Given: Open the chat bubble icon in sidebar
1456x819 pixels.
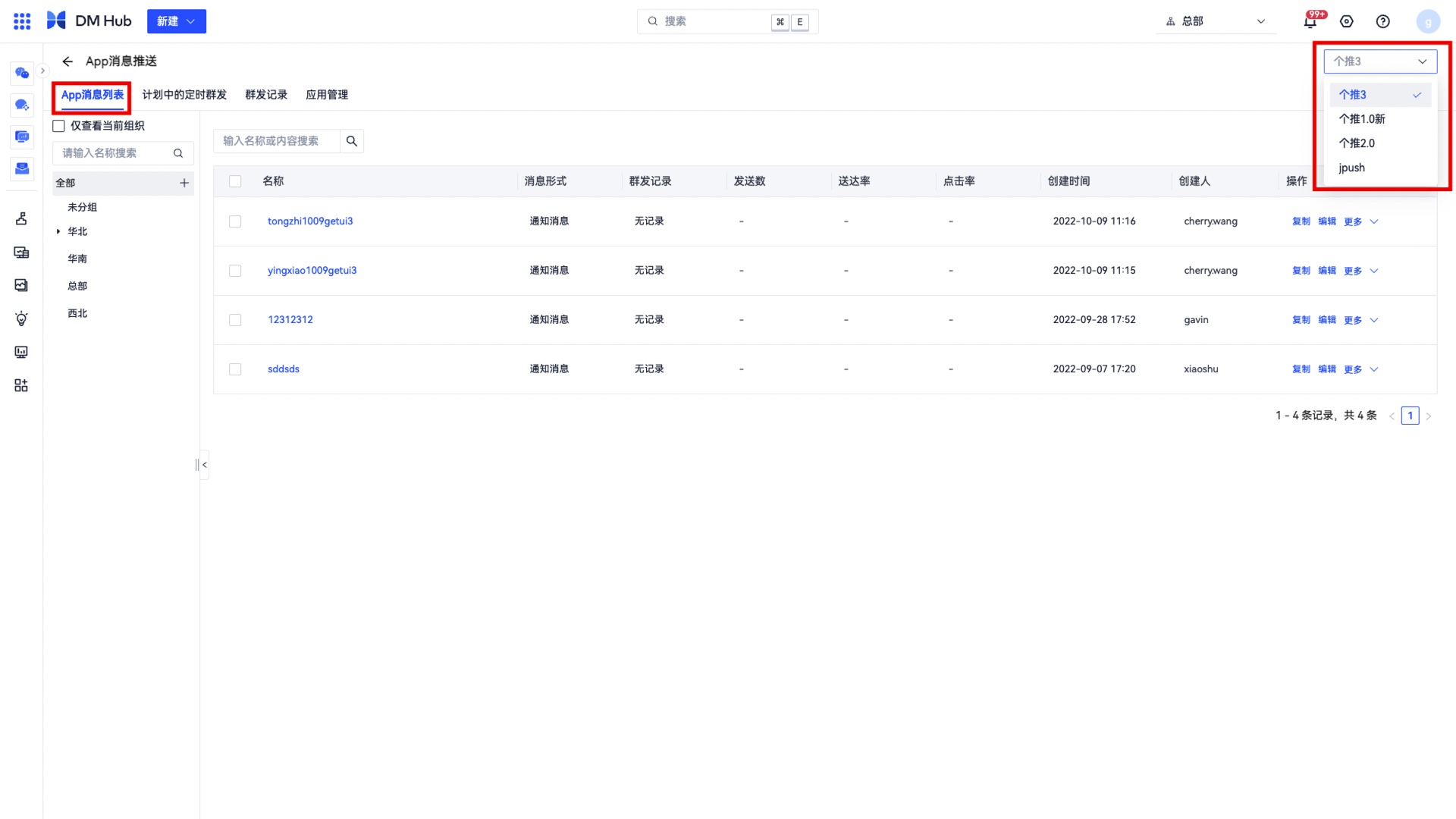Looking at the screenshot, I should 22,105.
